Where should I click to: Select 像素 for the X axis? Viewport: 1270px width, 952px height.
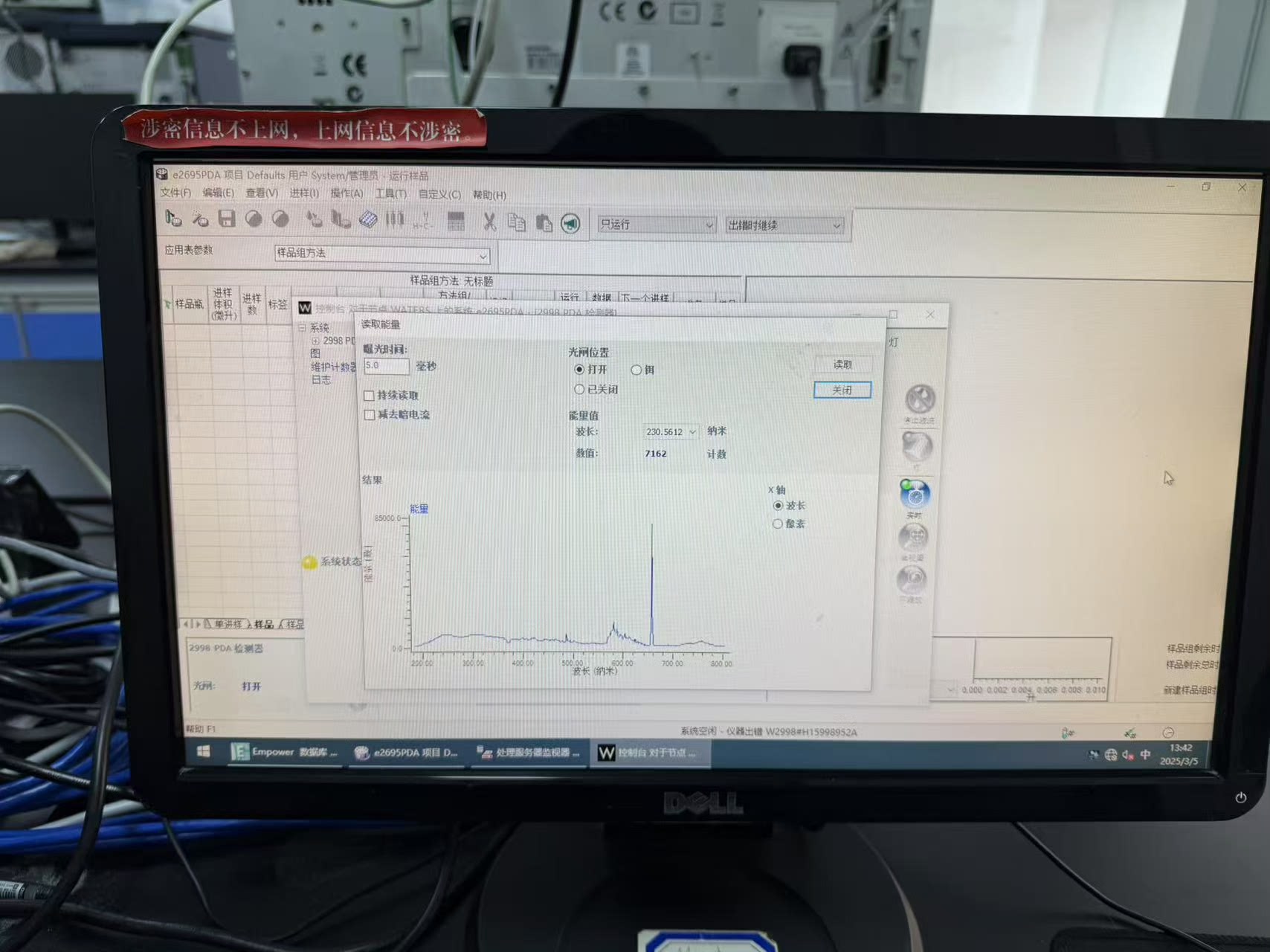pyautogui.click(x=778, y=524)
